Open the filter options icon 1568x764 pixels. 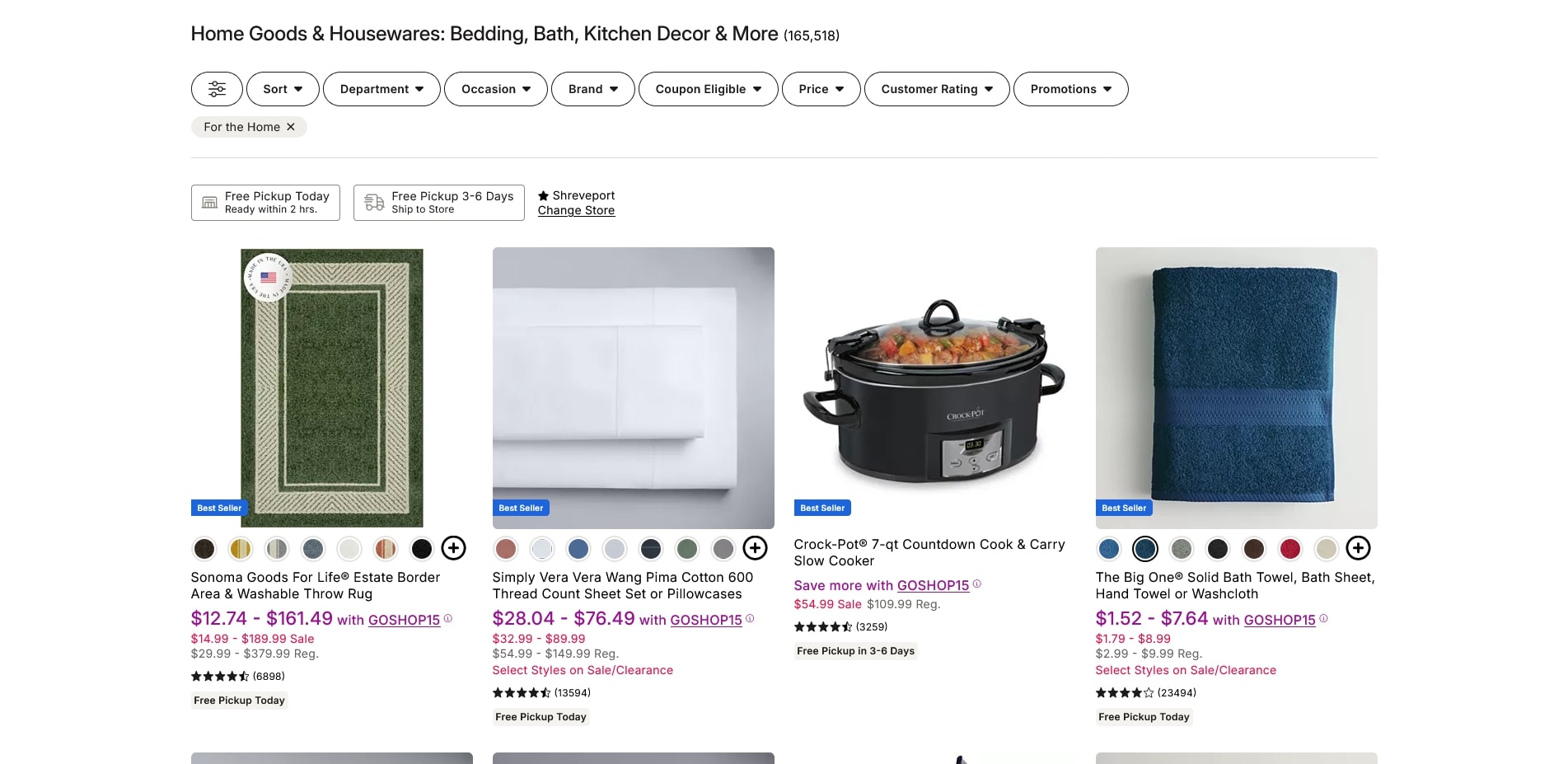216,88
